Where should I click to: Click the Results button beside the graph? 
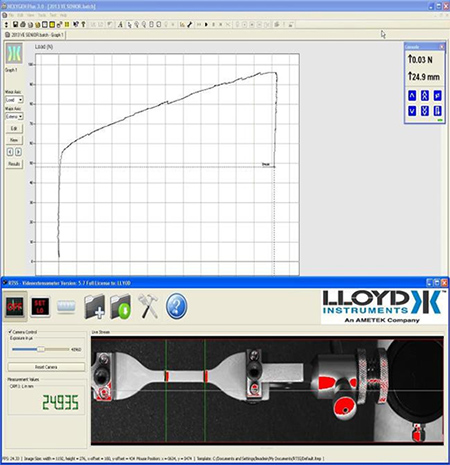click(14, 164)
